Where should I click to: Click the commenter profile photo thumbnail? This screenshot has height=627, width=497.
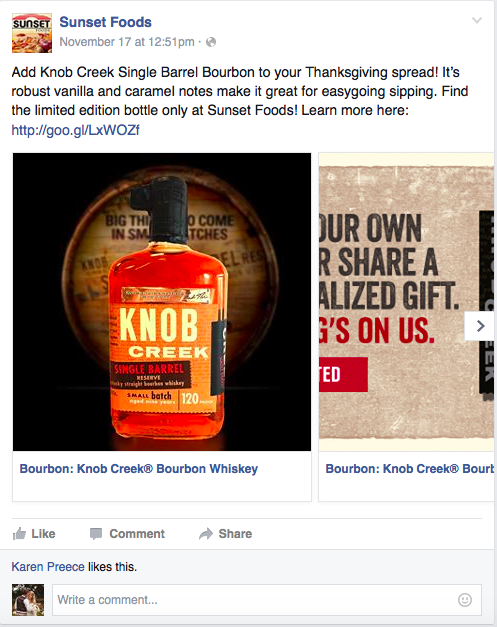28,600
